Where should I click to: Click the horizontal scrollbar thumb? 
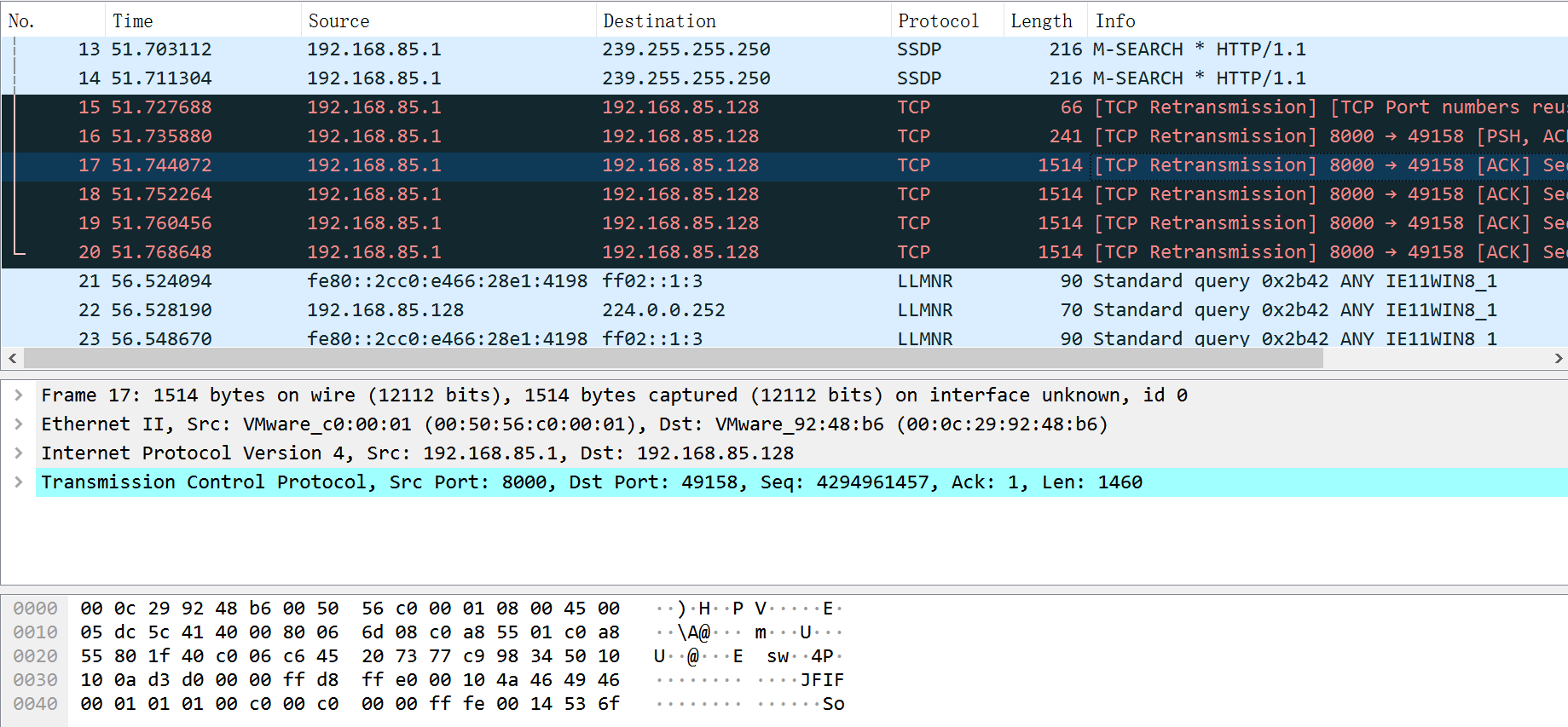[674, 359]
